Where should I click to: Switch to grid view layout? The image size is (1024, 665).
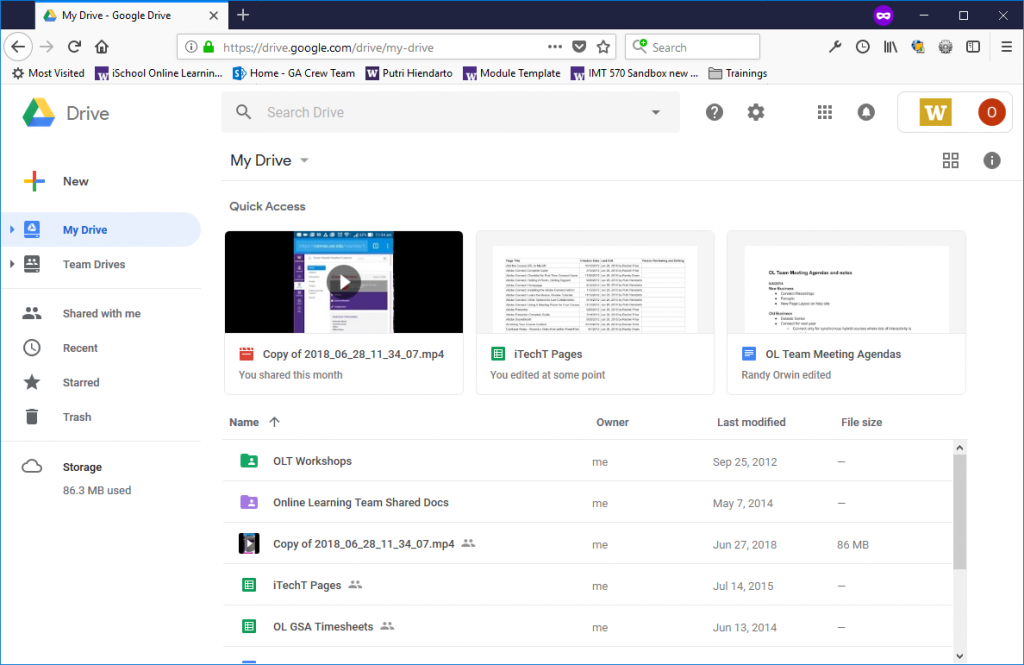[950, 161]
